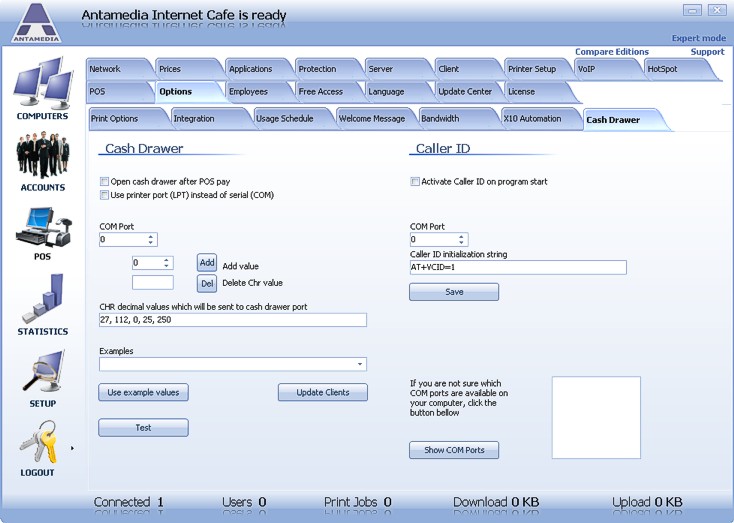The image size is (734, 523).
Task: Open the Applications tab
Action: tap(258, 69)
